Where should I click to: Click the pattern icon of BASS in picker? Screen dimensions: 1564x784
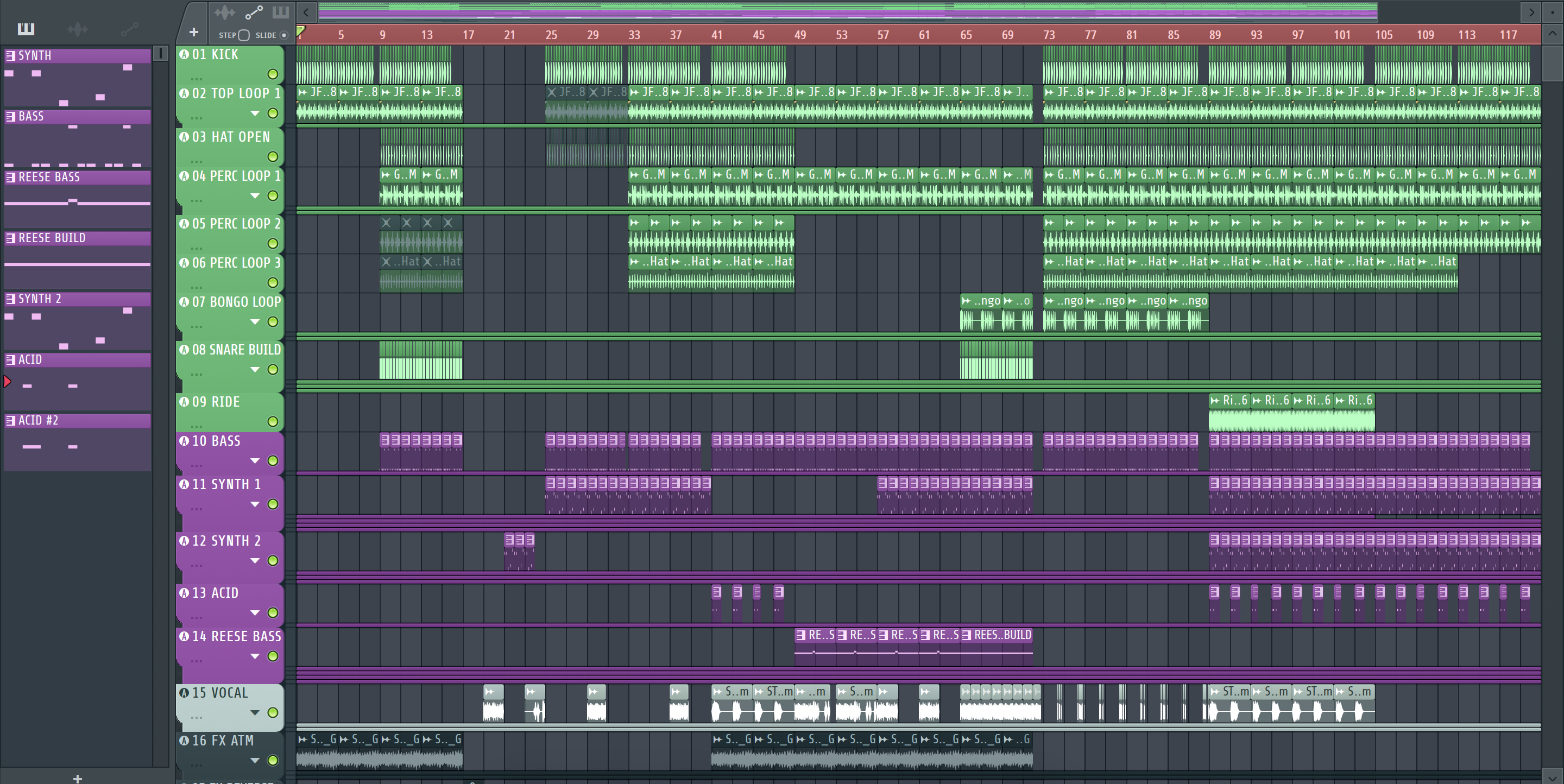click(10, 117)
